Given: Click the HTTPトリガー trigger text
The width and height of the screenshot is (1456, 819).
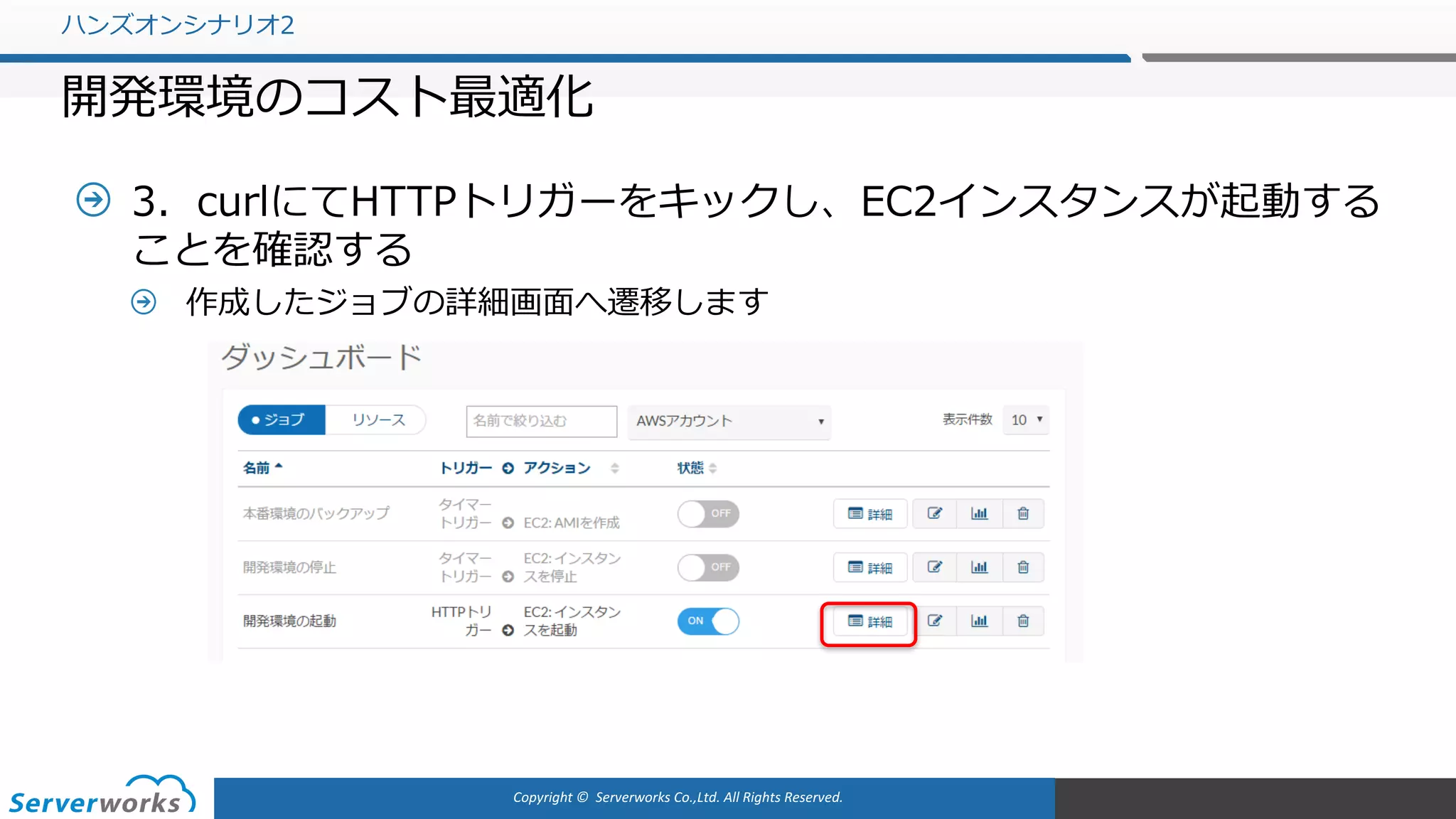Looking at the screenshot, I should 461,621.
